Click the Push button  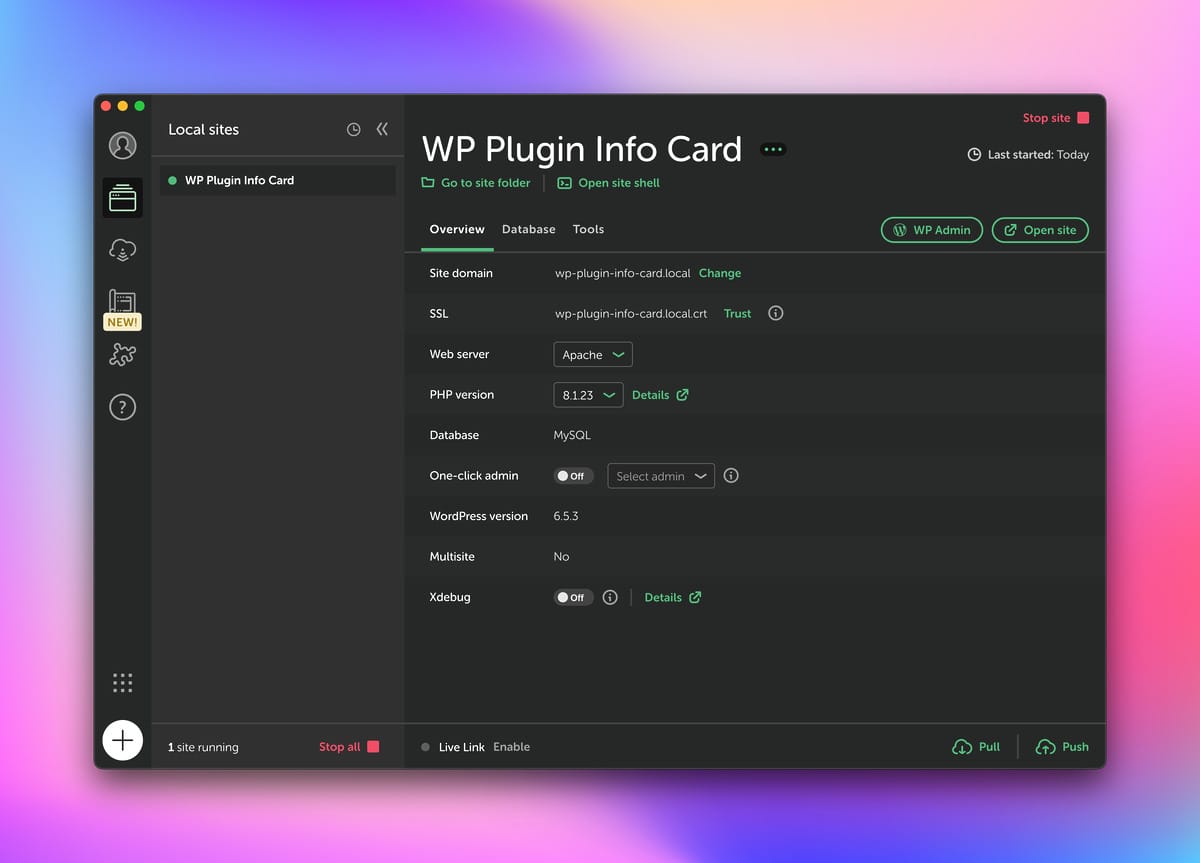tap(1062, 747)
